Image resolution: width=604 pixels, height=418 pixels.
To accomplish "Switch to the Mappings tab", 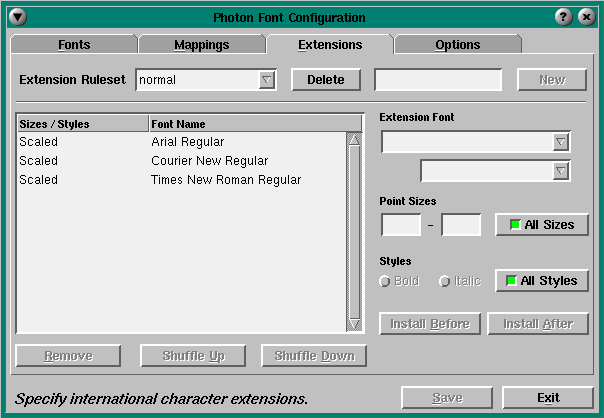I will (x=201, y=45).
